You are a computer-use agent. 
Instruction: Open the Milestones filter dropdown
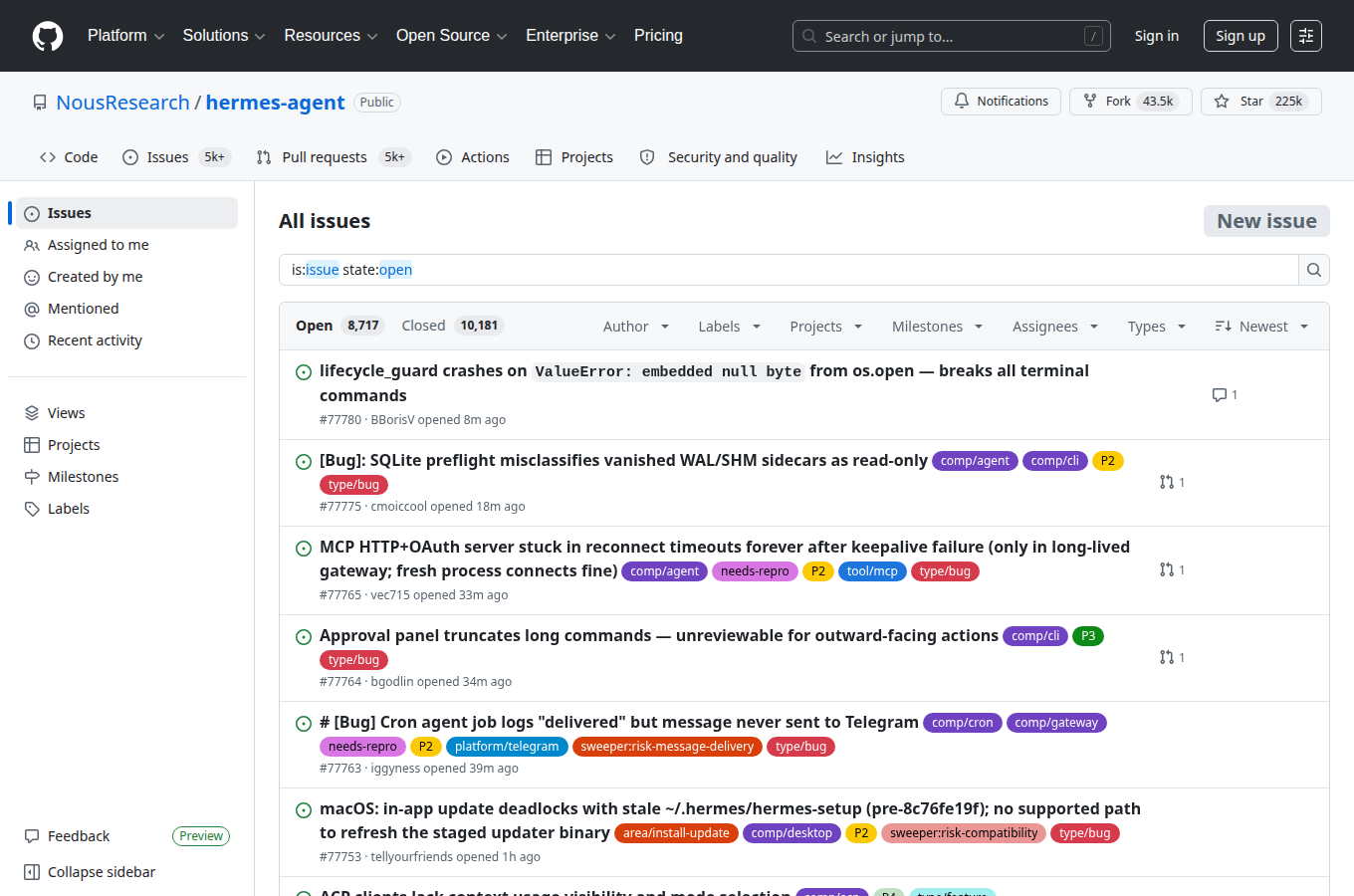(938, 327)
